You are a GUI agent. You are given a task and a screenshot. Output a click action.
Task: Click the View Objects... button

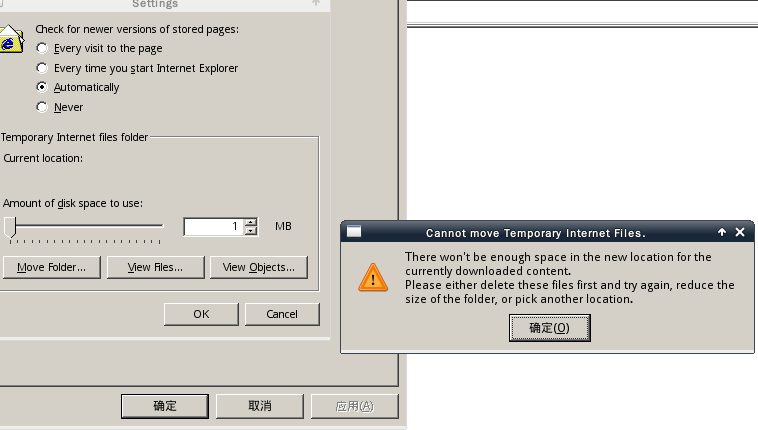259,267
